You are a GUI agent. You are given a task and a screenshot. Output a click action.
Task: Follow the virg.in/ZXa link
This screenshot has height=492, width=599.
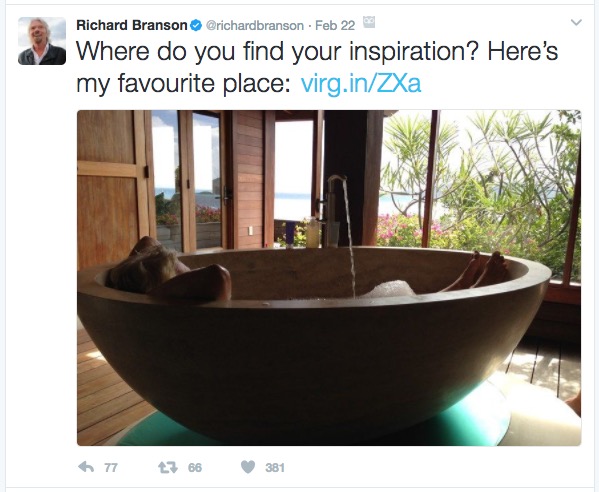tap(361, 84)
